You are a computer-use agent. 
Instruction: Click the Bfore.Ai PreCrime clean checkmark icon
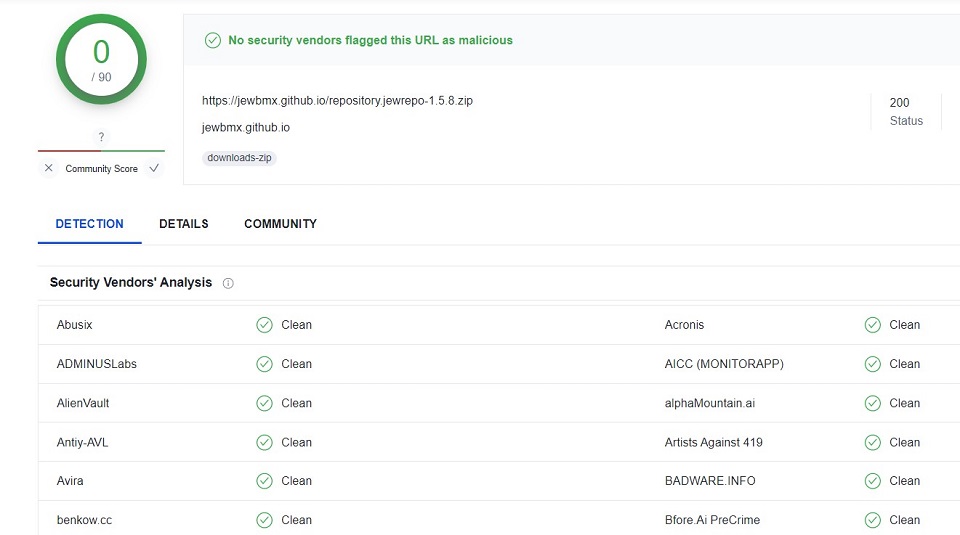872,520
